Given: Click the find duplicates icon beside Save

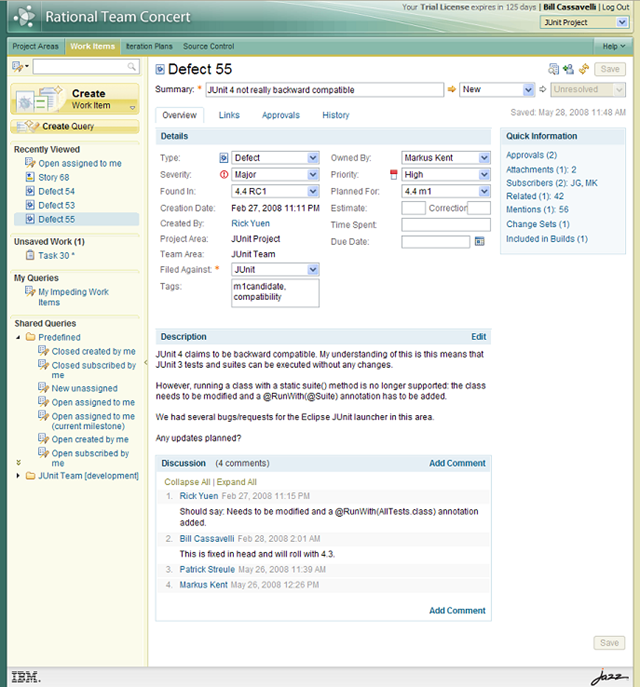Looking at the screenshot, I should point(554,69).
